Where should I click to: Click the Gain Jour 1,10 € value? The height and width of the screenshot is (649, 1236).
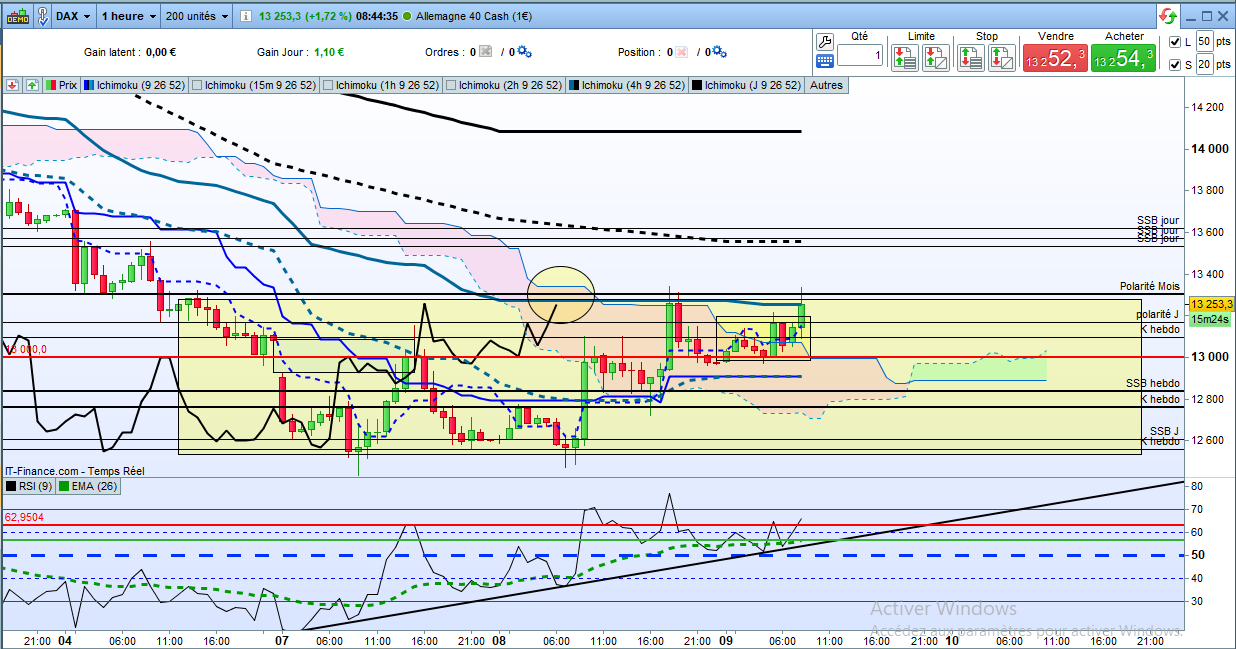pyautogui.click(x=329, y=52)
